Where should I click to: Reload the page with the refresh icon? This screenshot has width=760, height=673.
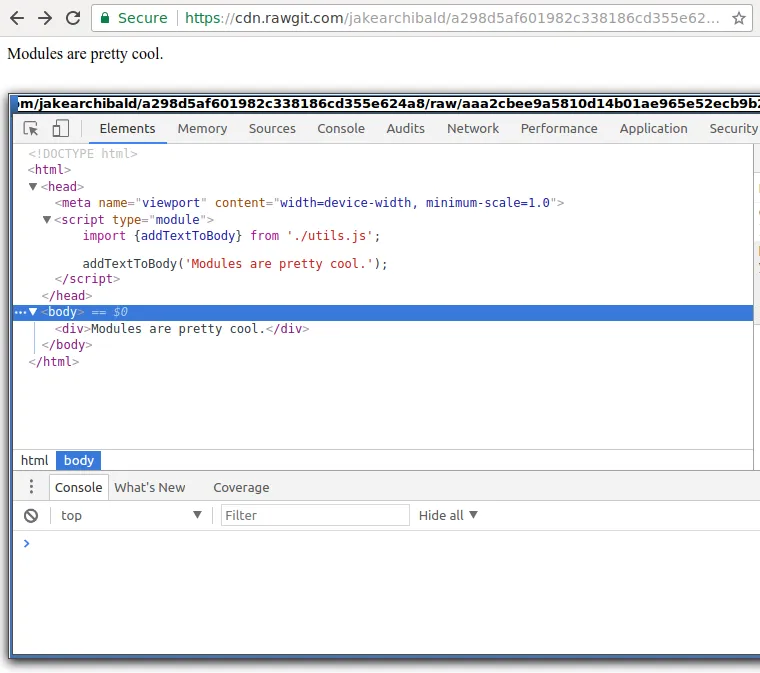73,18
